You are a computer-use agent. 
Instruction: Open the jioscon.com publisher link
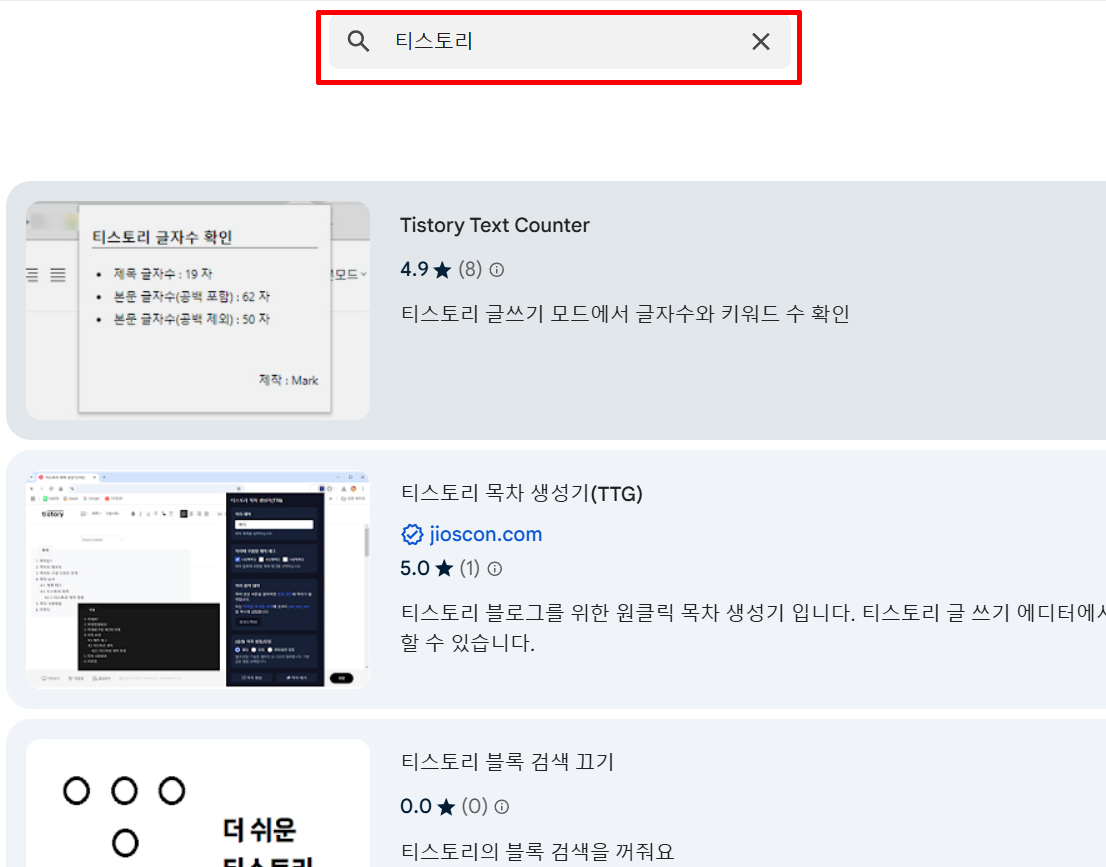[x=485, y=535]
